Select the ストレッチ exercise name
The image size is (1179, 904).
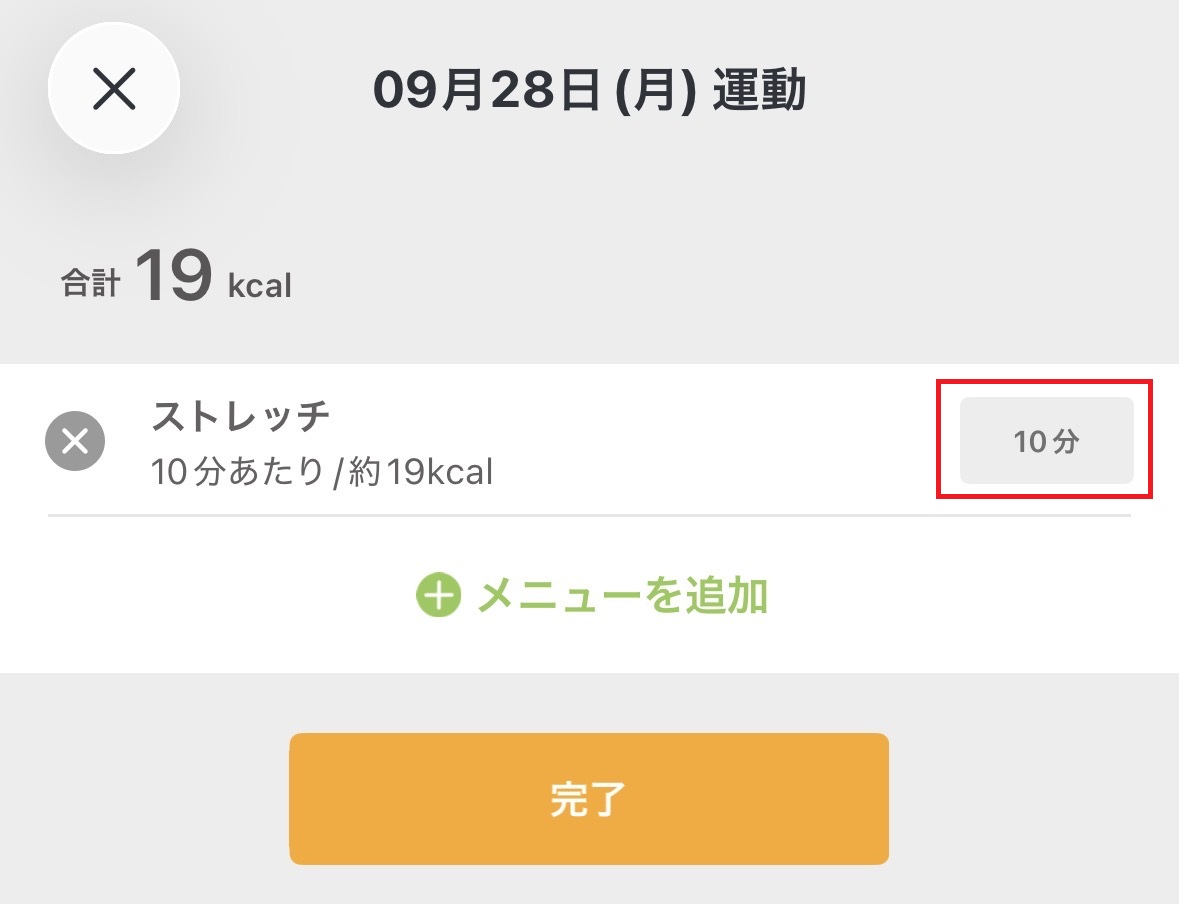[241, 416]
